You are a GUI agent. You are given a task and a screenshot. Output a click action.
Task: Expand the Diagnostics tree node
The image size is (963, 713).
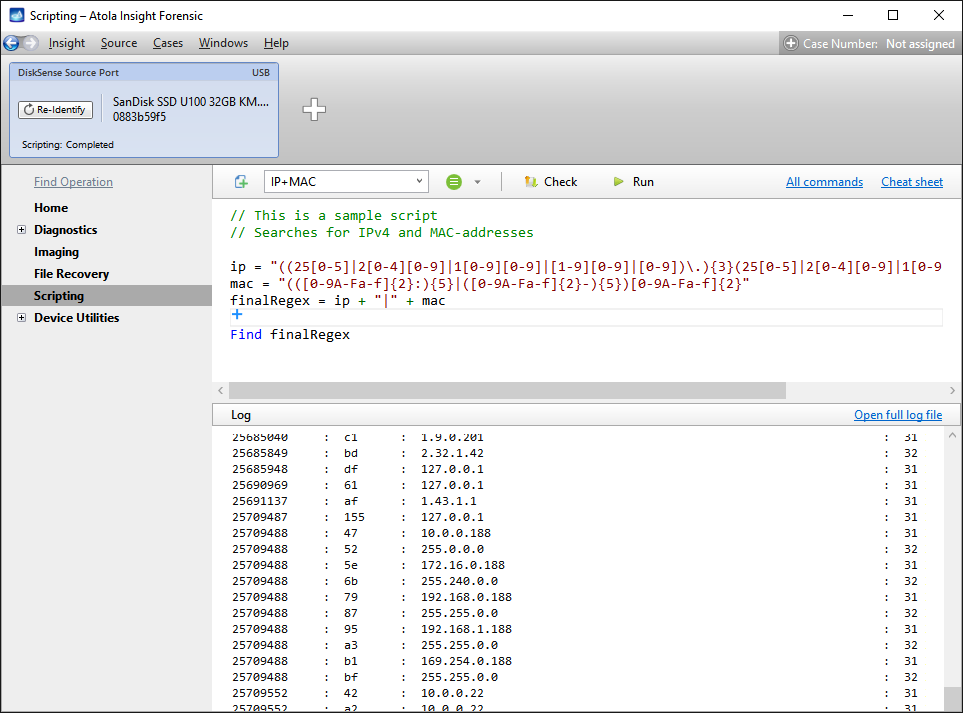point(21,230)
